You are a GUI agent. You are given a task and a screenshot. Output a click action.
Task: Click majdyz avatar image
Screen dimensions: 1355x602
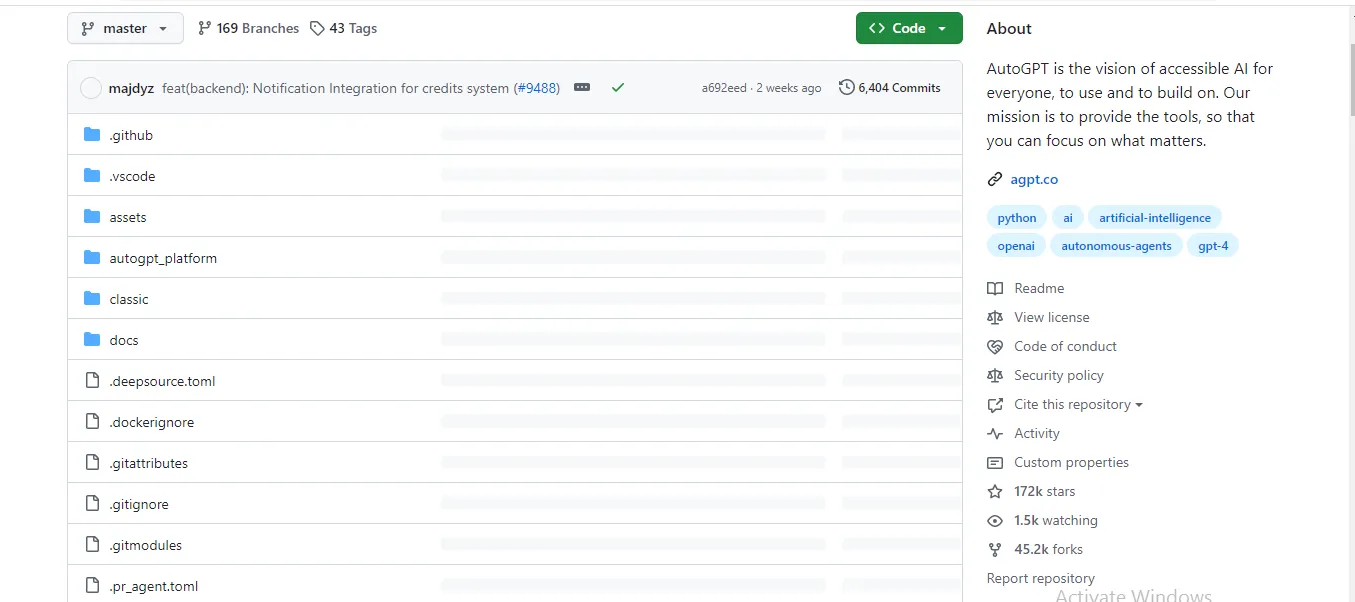click(91, 88)
